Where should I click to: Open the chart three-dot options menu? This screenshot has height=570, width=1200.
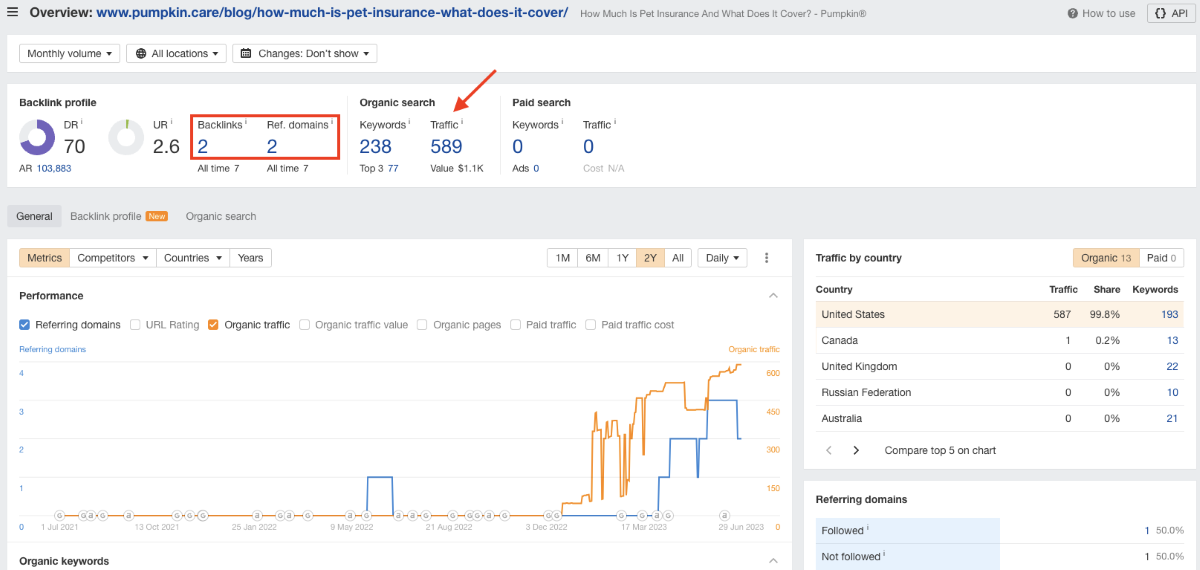tap(767, 258)
